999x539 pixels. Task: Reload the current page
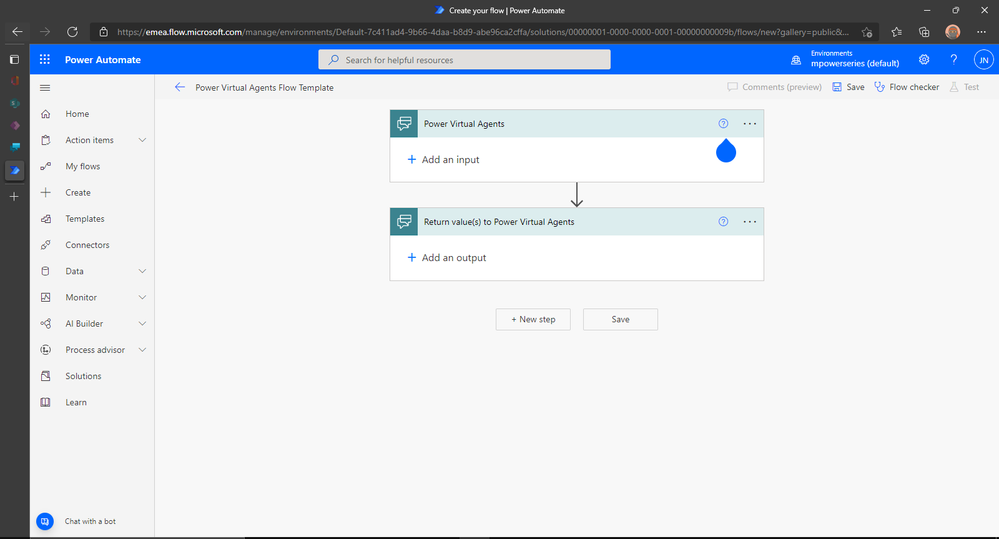(x=73, y=32)
